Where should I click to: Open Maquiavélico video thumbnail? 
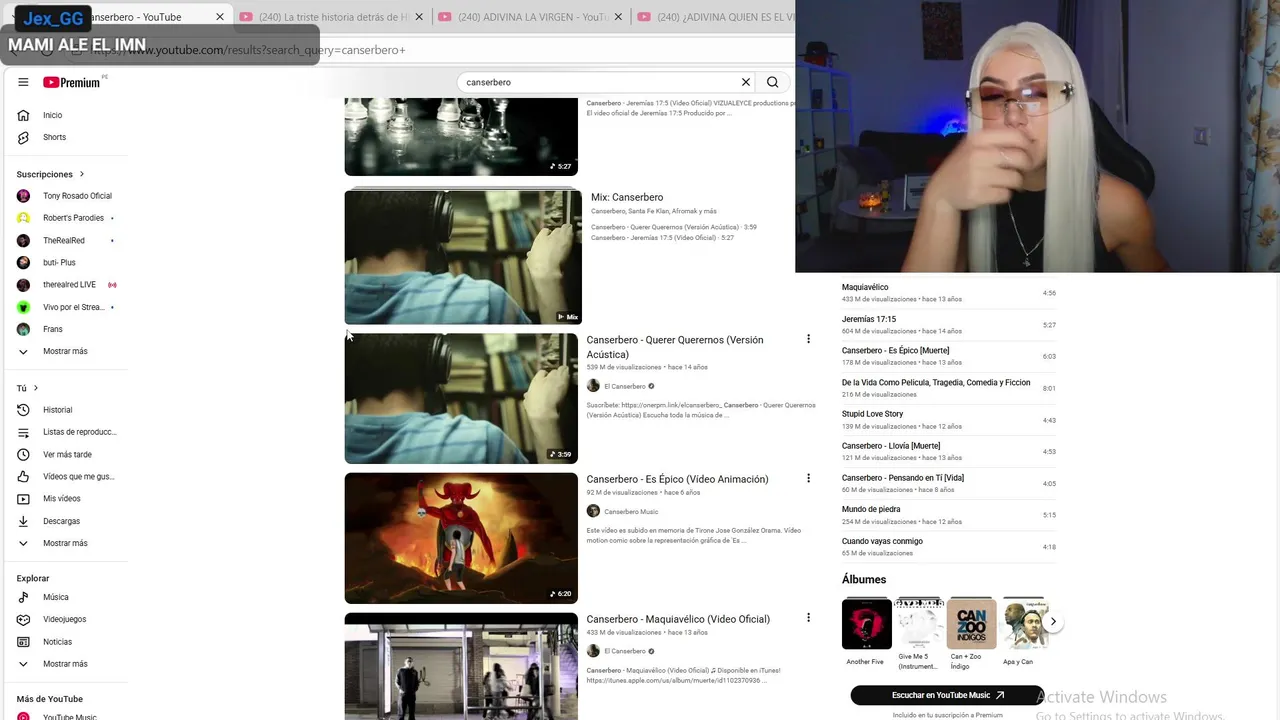[461, 666]
